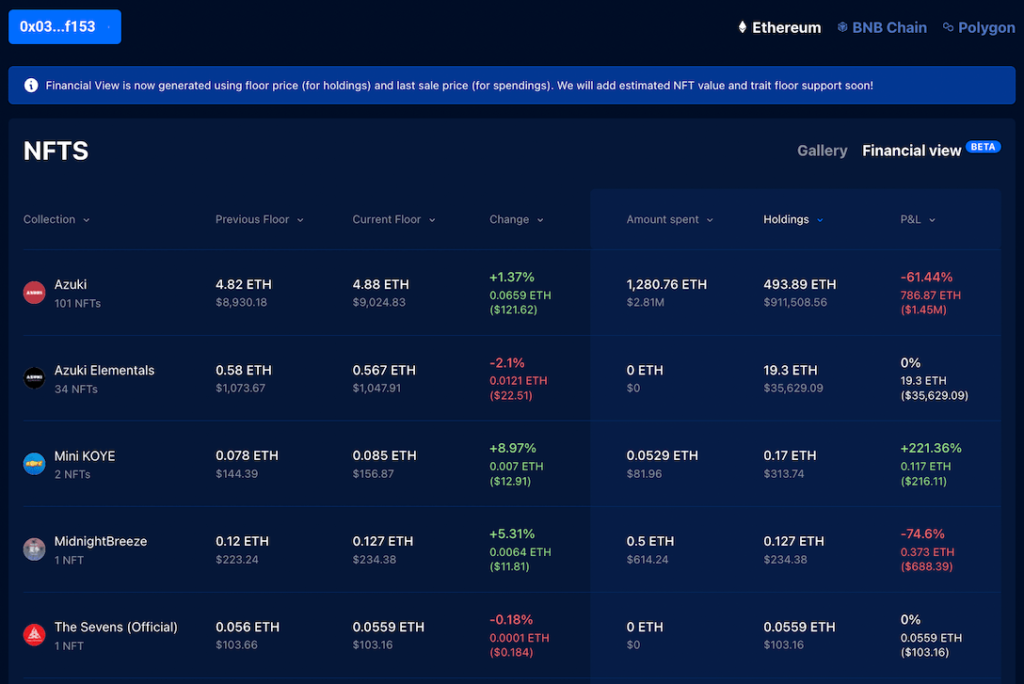This screenshot has width=1024, height=684.
Task: Click MidnightBreeze P&L '-74.6%'
Action: (923, 534)
